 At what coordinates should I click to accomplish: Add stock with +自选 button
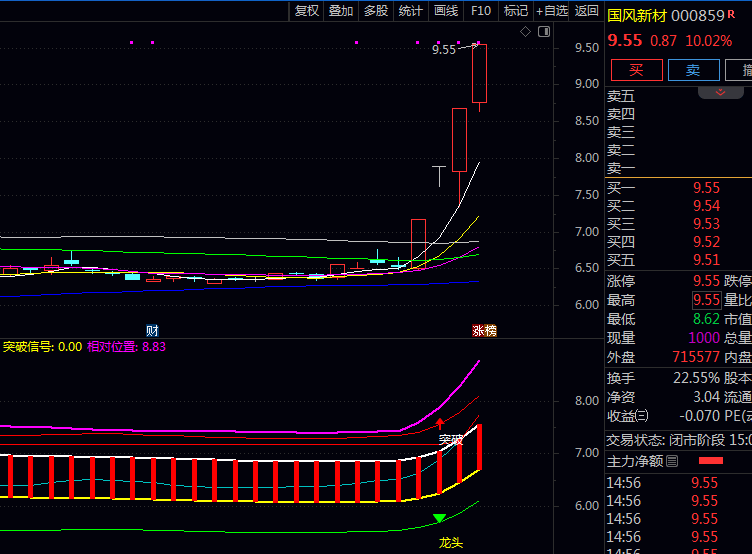[552, 10]
